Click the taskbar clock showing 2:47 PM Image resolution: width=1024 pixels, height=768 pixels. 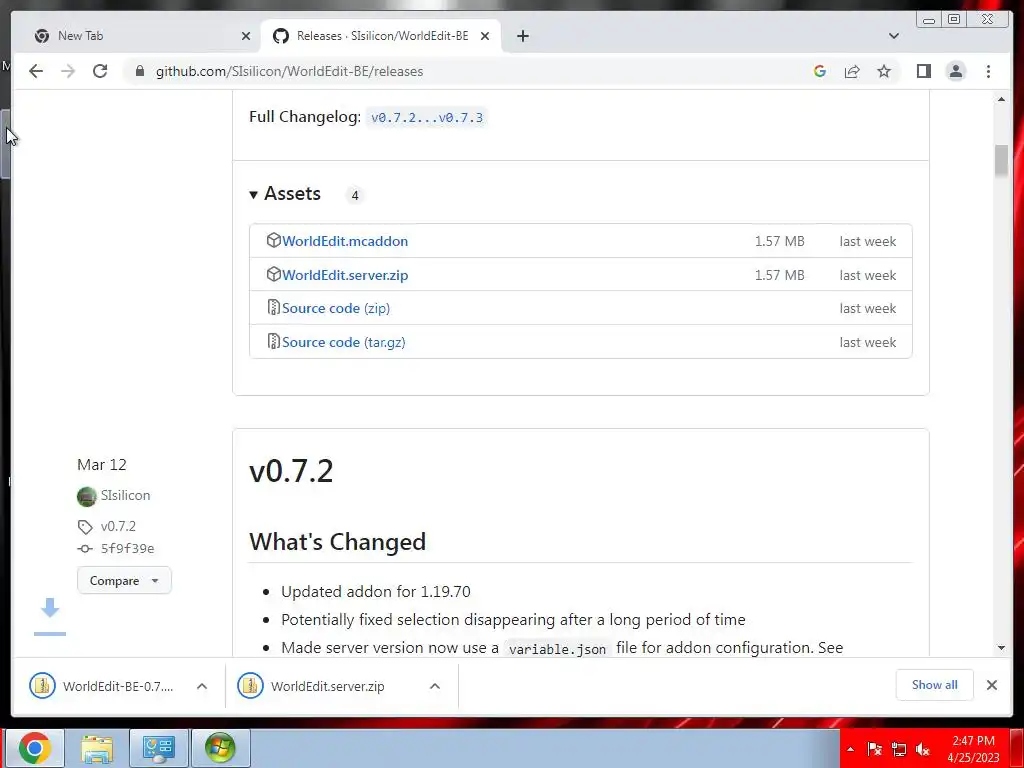973,749
